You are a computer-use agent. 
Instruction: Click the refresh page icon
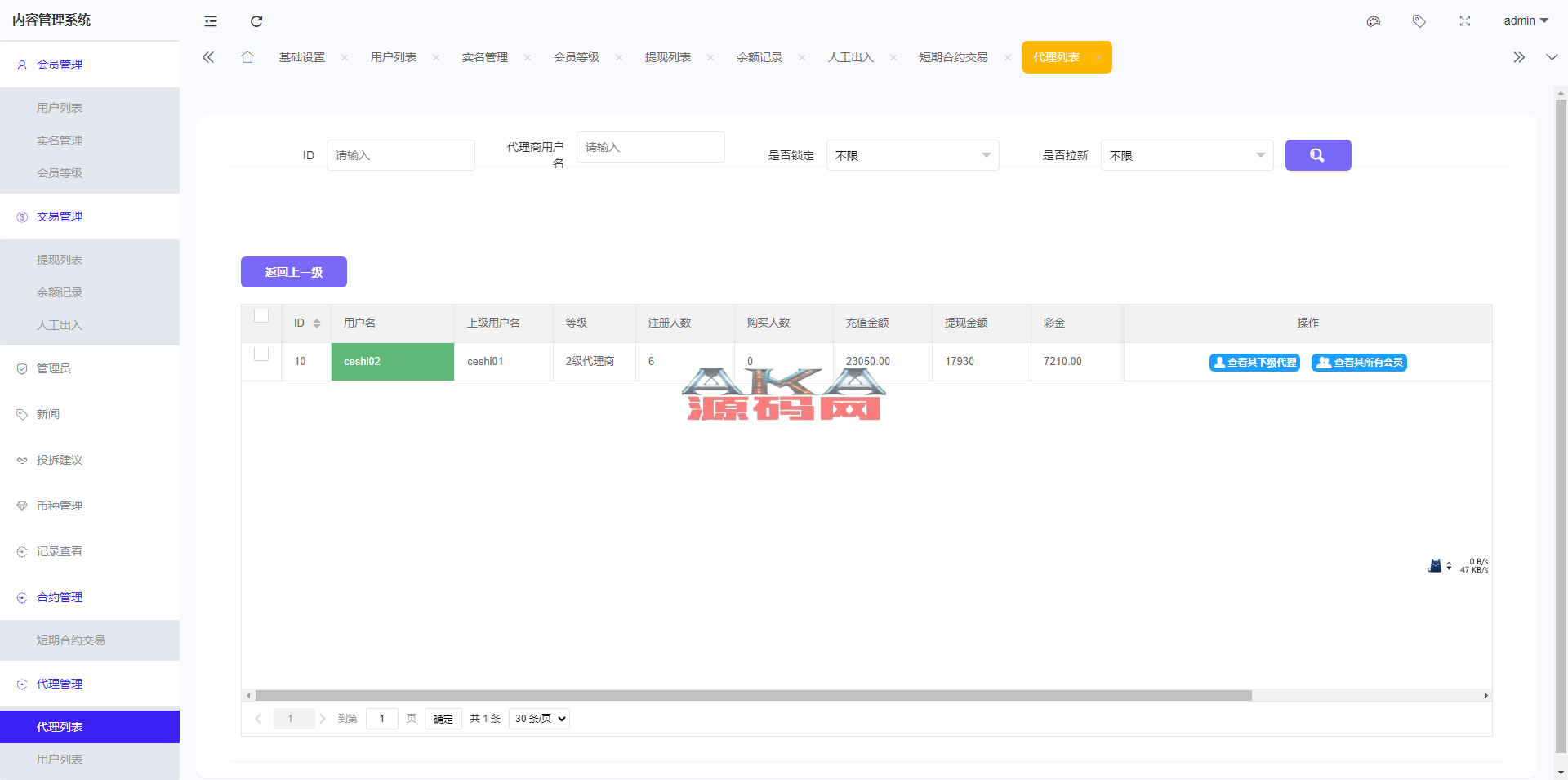[256, 21]
